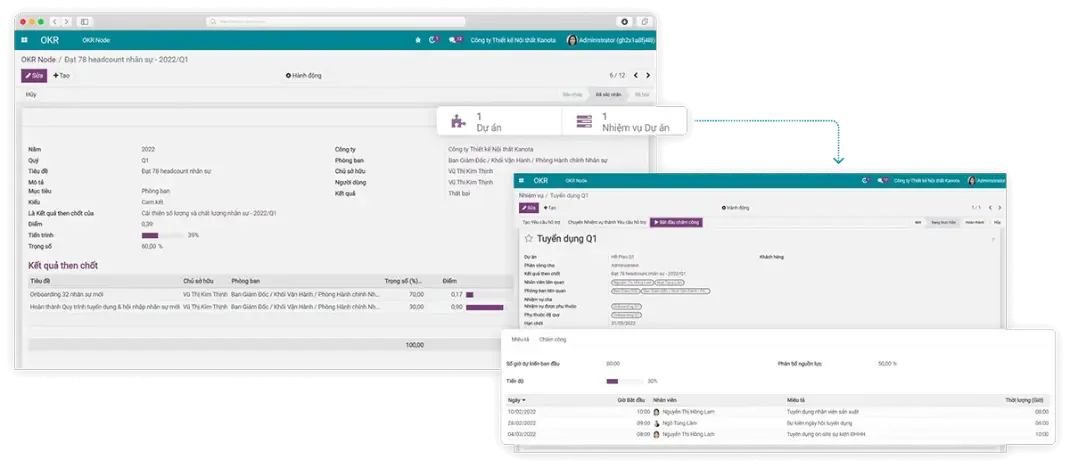Open Administrator user menu
Viewport: 1070px width, 468px height.
point(611,40)
